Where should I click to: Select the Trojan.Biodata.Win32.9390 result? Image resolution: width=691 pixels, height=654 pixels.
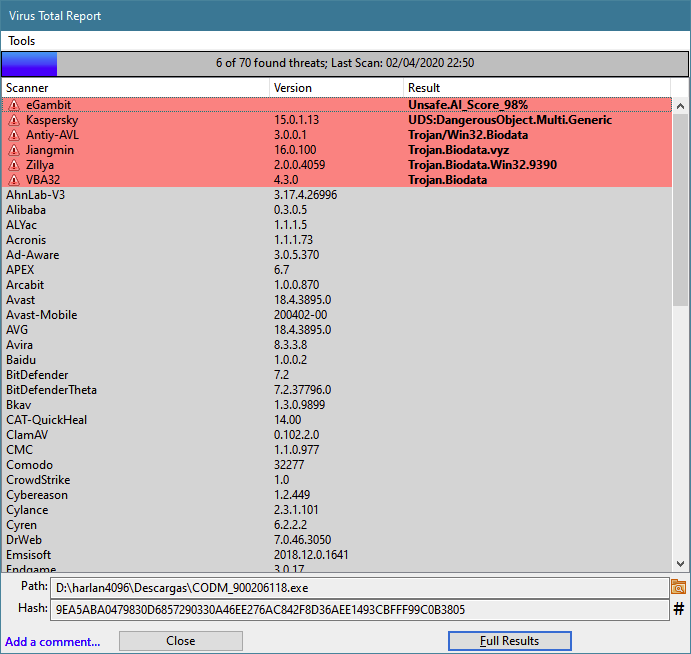(x=483, y=165)
